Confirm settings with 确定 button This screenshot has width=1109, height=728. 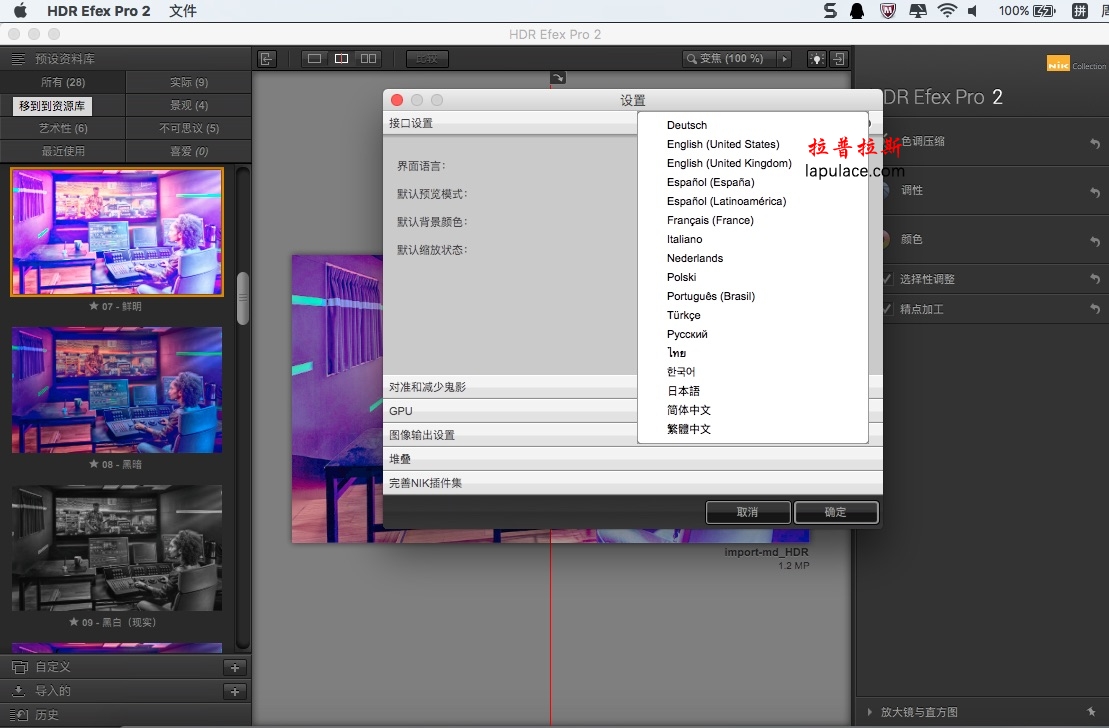tap(836, 512)
